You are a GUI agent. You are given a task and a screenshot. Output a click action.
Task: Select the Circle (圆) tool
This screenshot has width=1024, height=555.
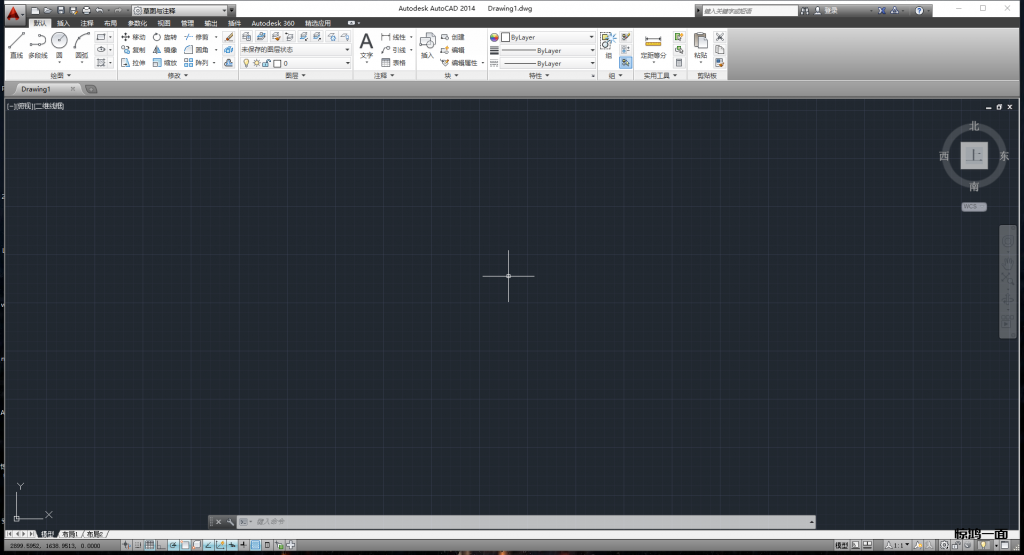coord(59,43)
